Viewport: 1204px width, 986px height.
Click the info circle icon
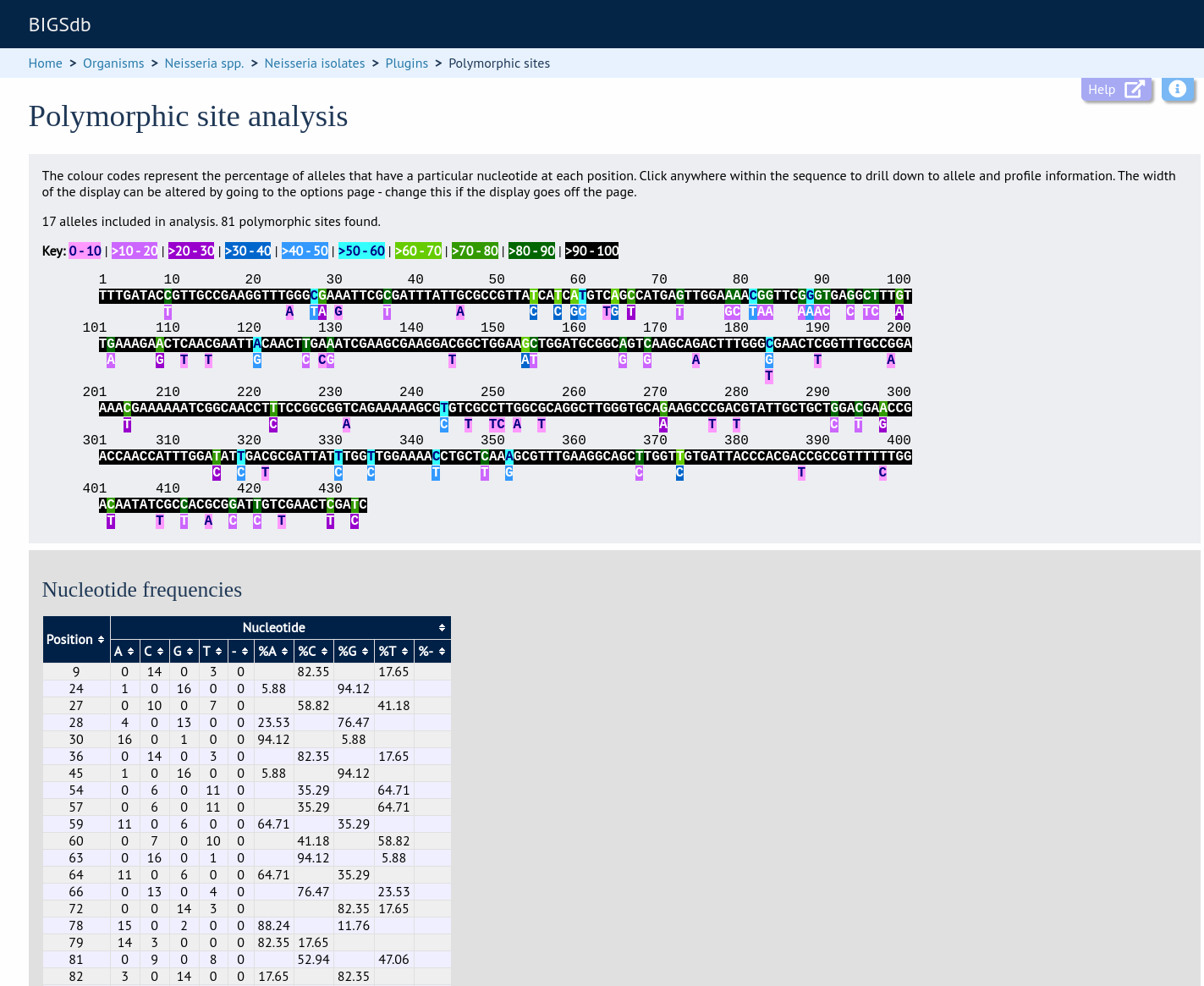[1177, 90]
